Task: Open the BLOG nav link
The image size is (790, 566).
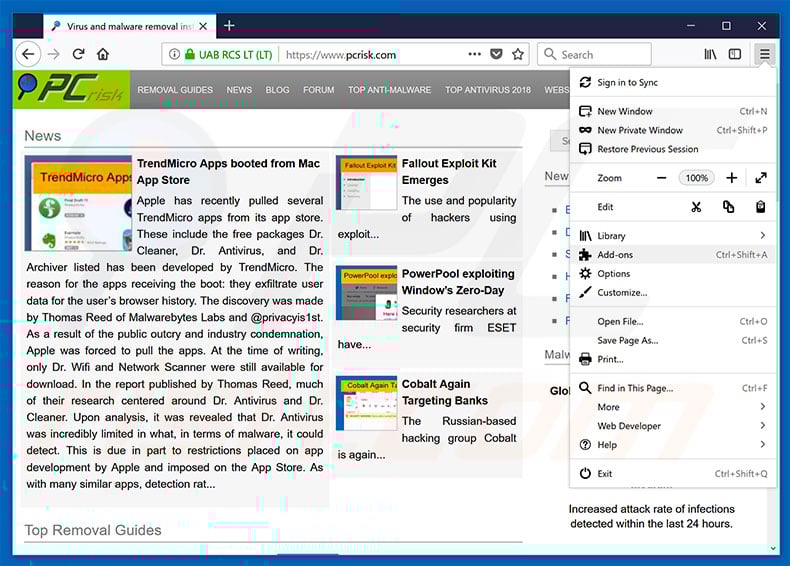Action: pyautogui.click(x=277, y=90)
